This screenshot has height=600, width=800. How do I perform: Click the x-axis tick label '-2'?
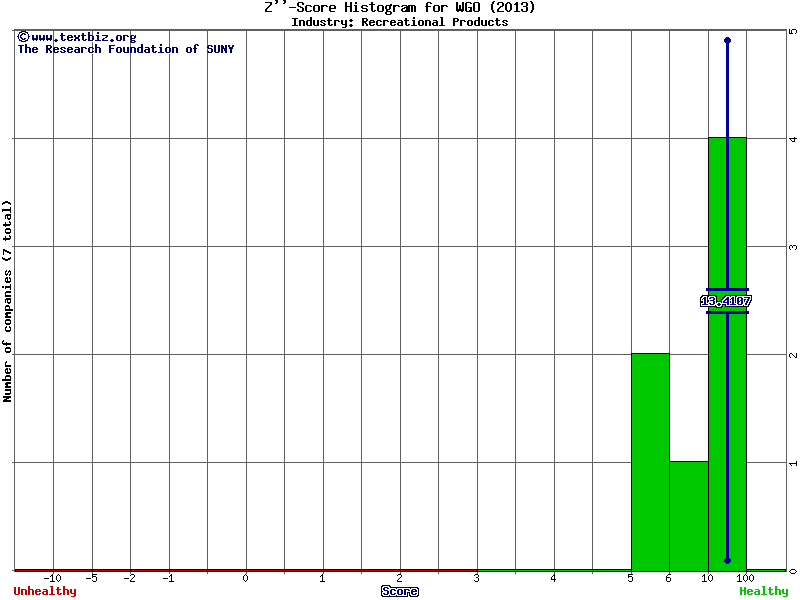point(130,578)
